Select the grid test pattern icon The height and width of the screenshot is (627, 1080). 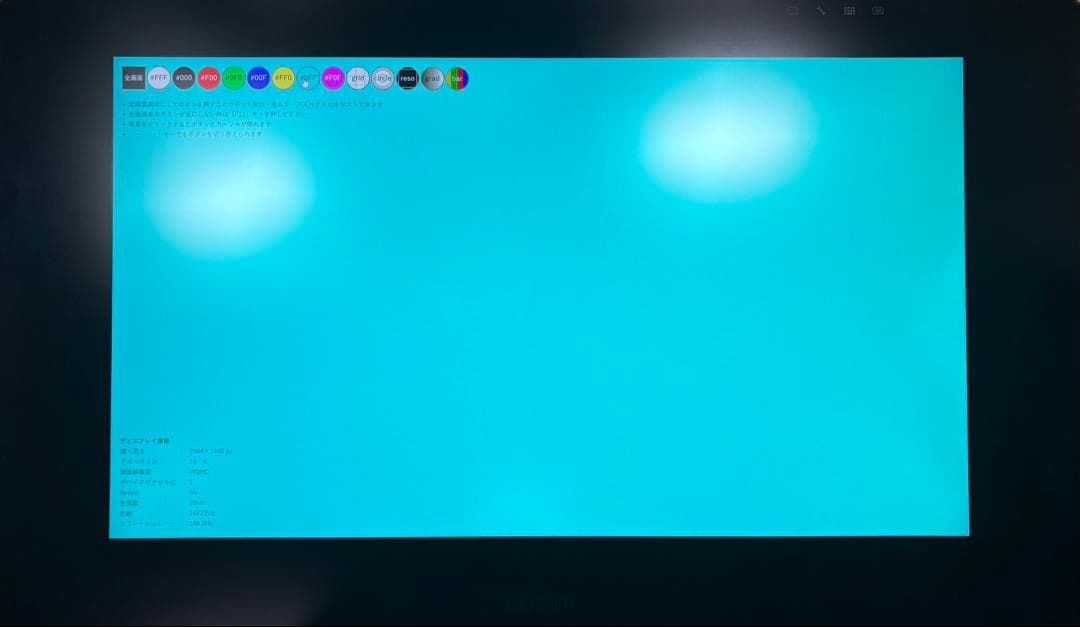click(358, 77)
